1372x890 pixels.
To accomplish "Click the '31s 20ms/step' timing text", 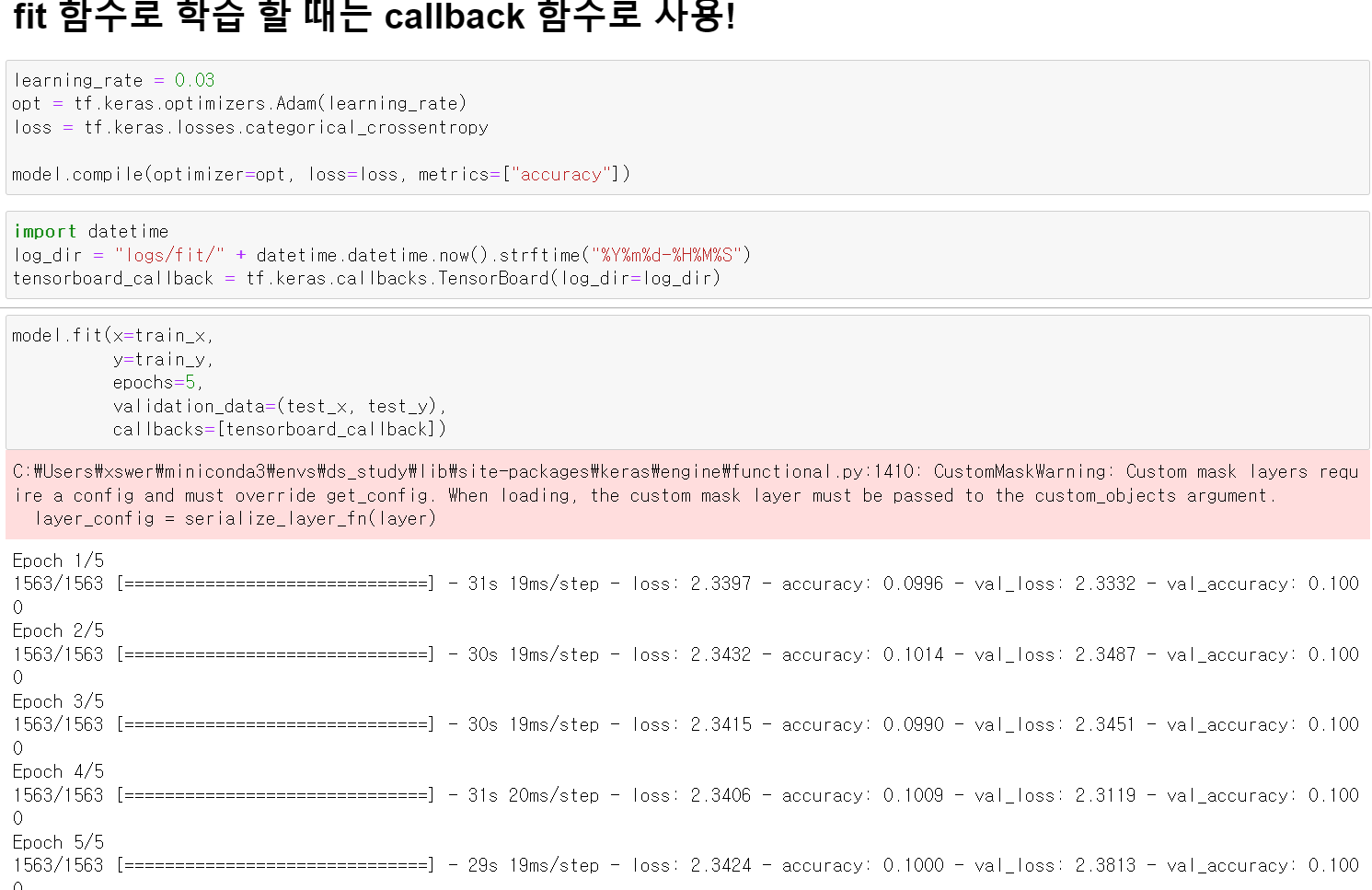I will tap(534, 795).
